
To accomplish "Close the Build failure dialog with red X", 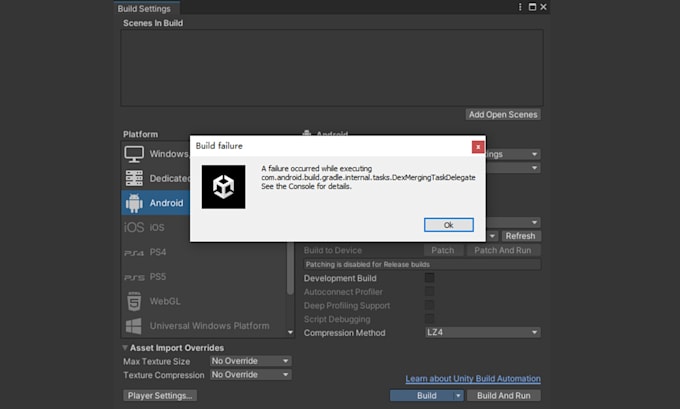I will tap(478, 147).
